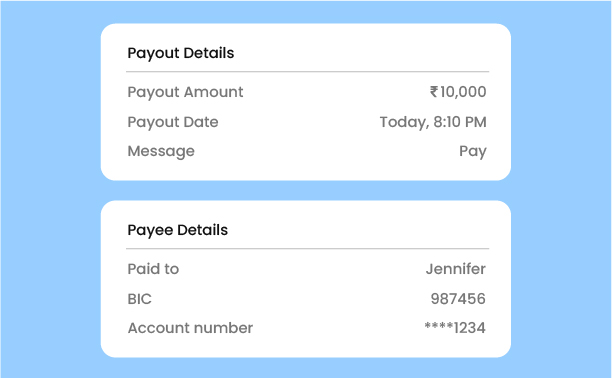Select the Paid to label
612x378 pixels.
(153, 269)
